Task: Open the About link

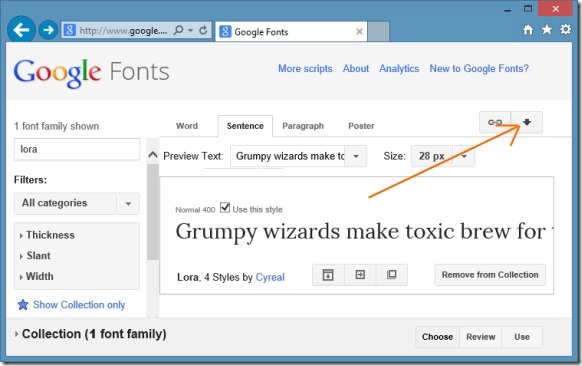Action: [356, 69]
